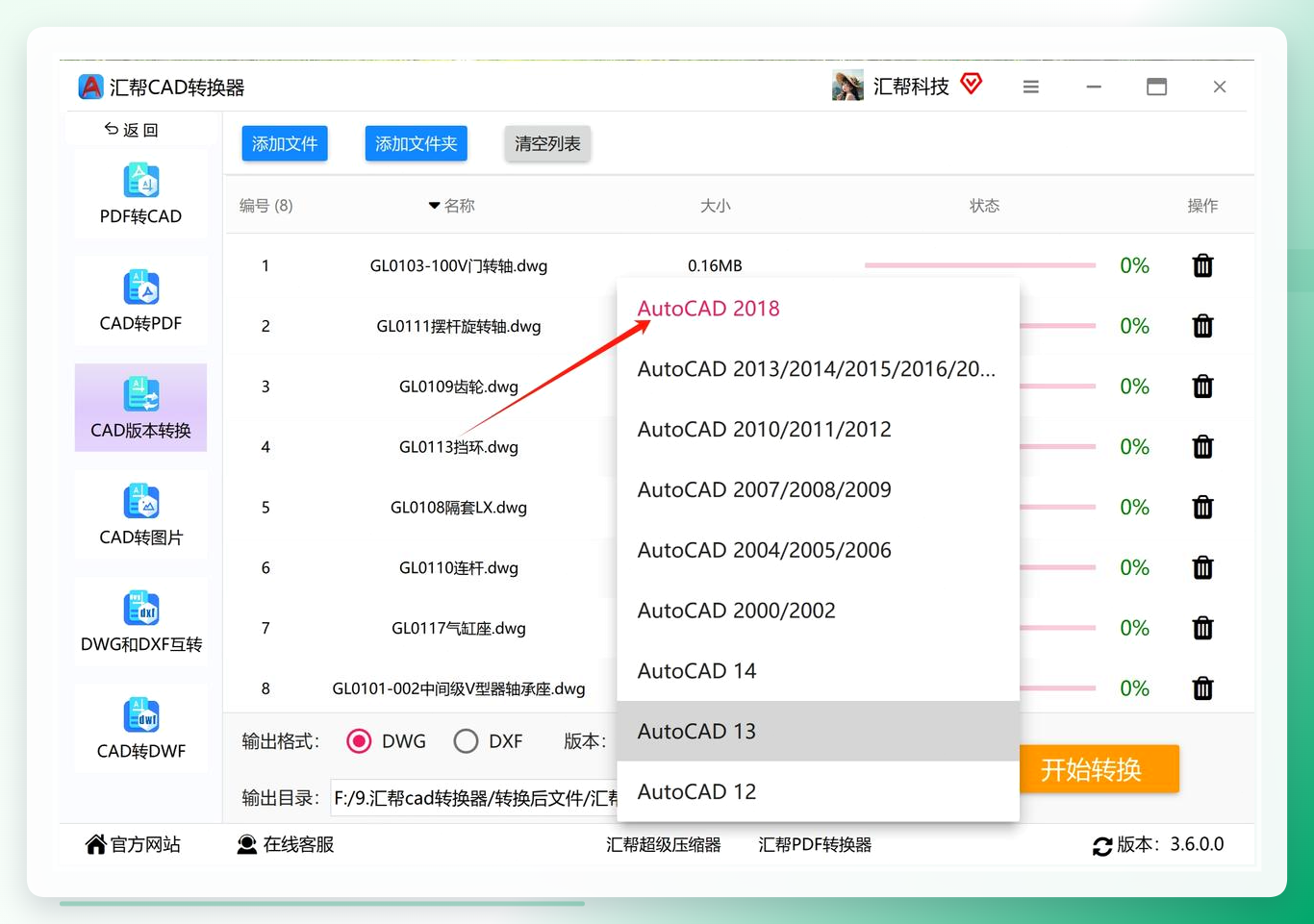The image size is (1314, 924).
Task: Choose AutoCAD 2013/2014/2015/2016 version option
Action: coord(818,369)
